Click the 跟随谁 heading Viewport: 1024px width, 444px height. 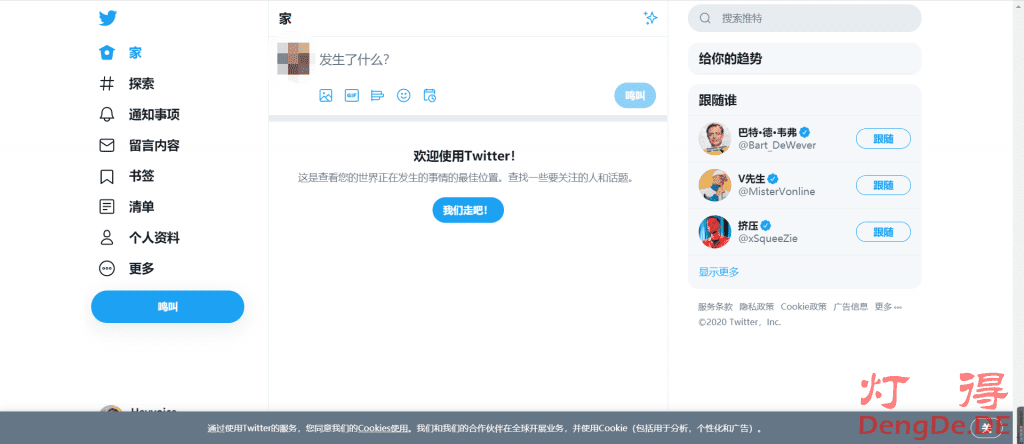click(718, 101)
